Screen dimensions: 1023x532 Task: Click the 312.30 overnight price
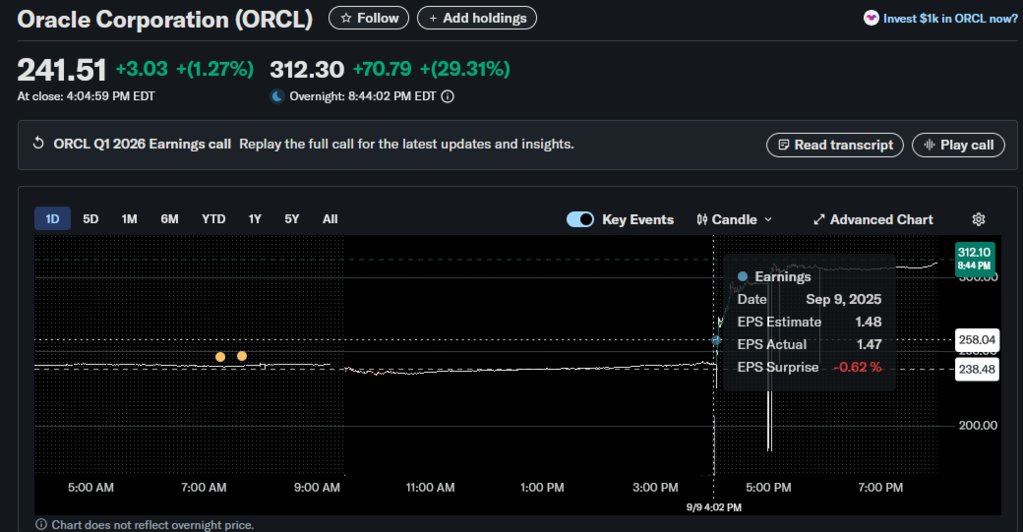click(x=307, y=69)
